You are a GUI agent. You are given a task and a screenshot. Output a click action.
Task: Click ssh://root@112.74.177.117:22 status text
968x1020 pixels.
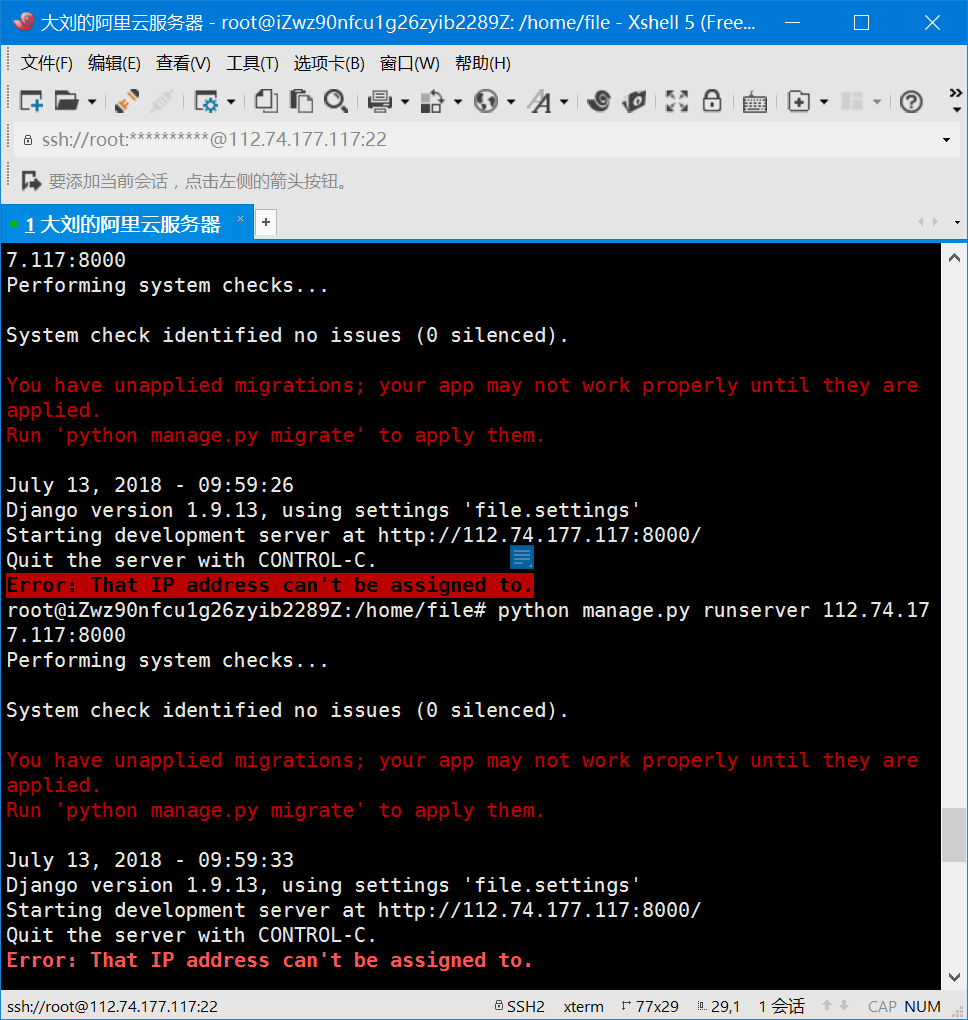pyautogui.click(x=113, y=1006)
